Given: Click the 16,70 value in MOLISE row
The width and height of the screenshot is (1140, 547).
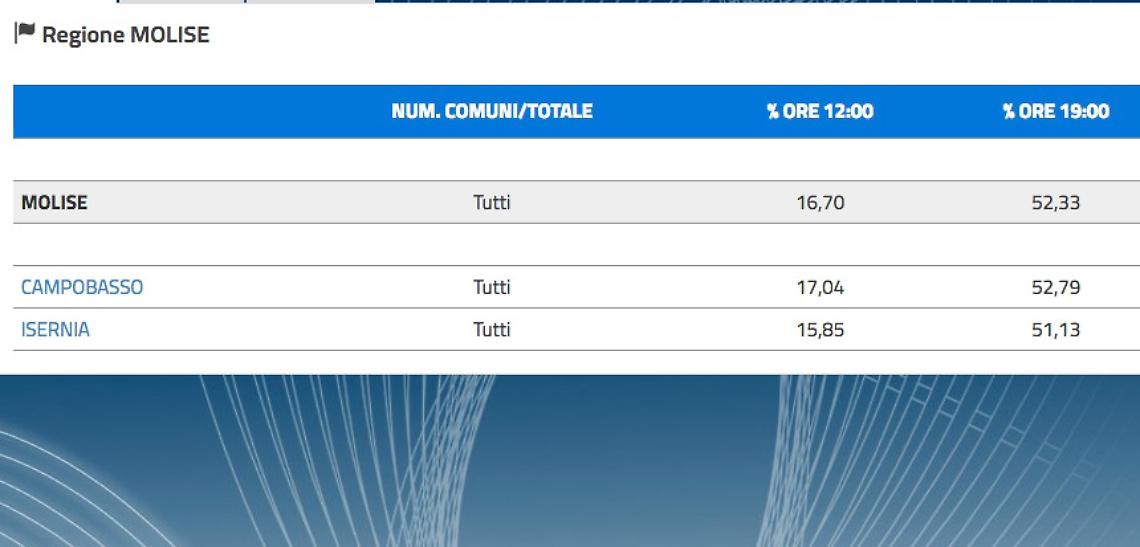Looking at the screenshot, I should [x=821, y=202].
